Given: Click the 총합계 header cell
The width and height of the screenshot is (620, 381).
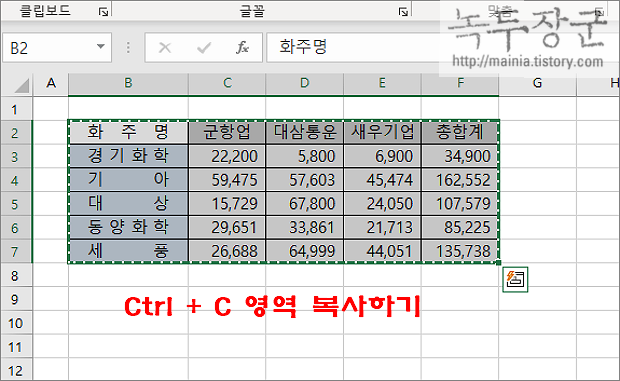Looking at the screenshot, I should coord(460,132).
